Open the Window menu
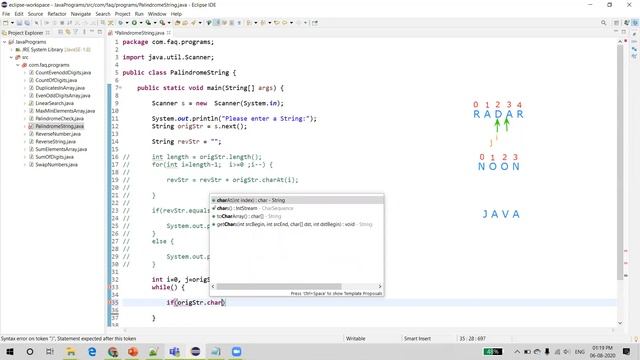640x360 pixels. 157,14
